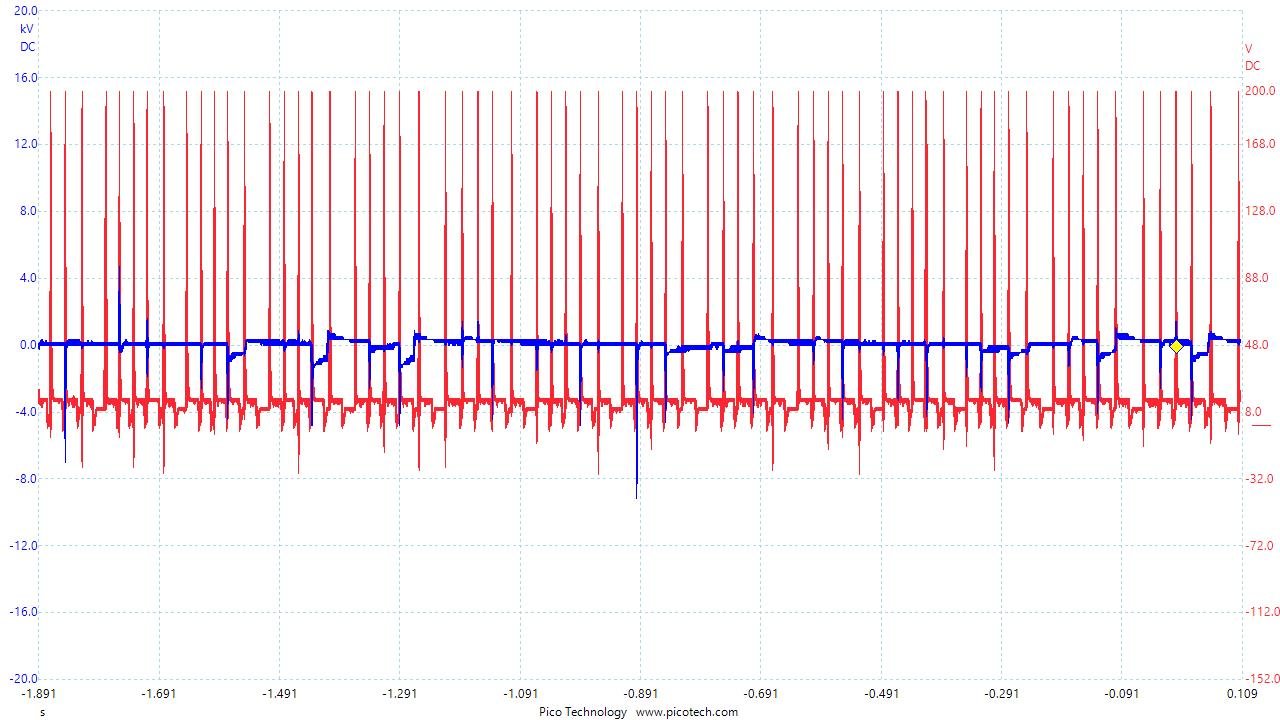Click the red -72.0 axis value
Image resolution: width=1280 pixels, height=720 pixels.
[1260, 546]
